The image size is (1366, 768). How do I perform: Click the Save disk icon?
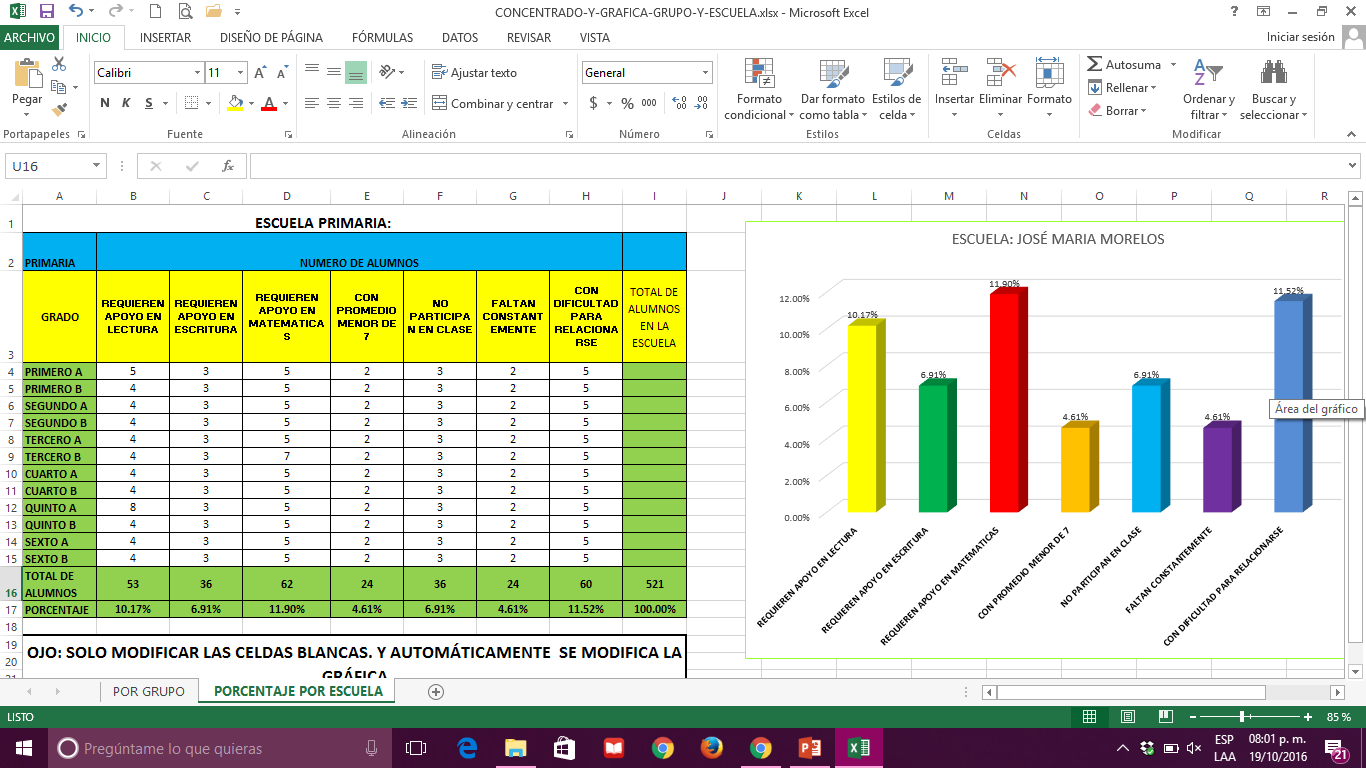click(x=46, y=12)
